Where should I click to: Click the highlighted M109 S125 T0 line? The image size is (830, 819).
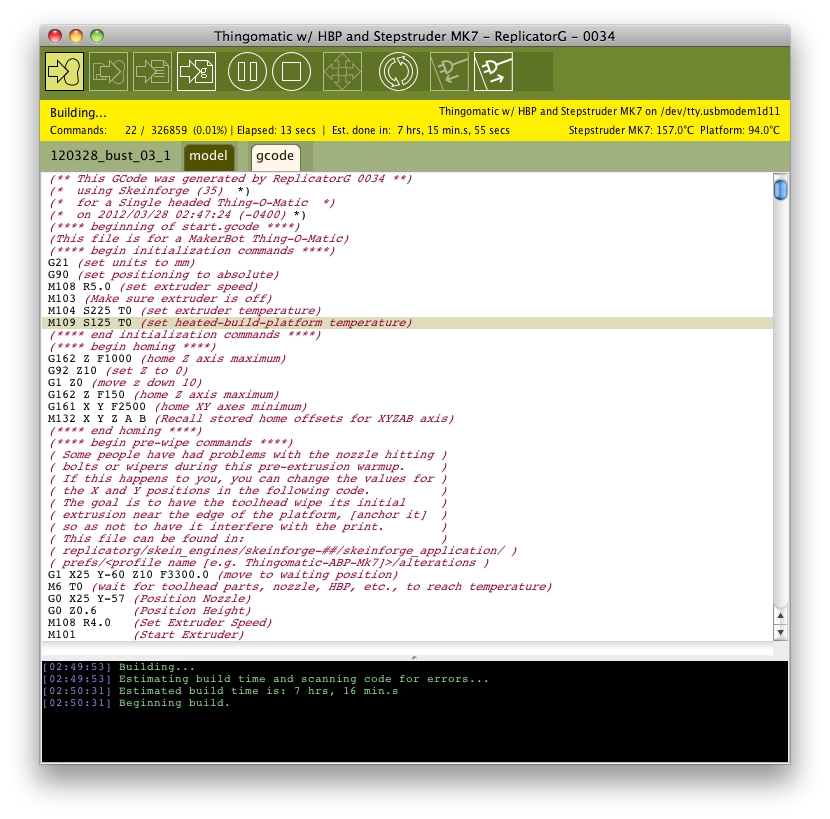click(x=408, y=323)
